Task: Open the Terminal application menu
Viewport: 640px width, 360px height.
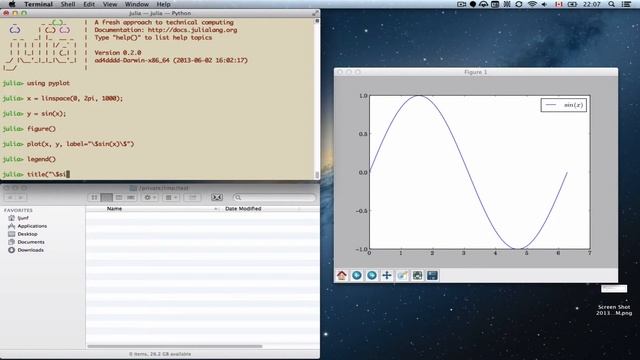Action: point(38,4)
